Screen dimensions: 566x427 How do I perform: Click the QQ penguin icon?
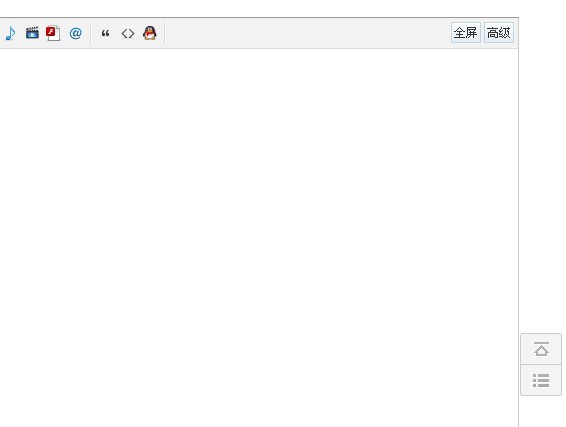pyautogui.click(x=149, y=33)
